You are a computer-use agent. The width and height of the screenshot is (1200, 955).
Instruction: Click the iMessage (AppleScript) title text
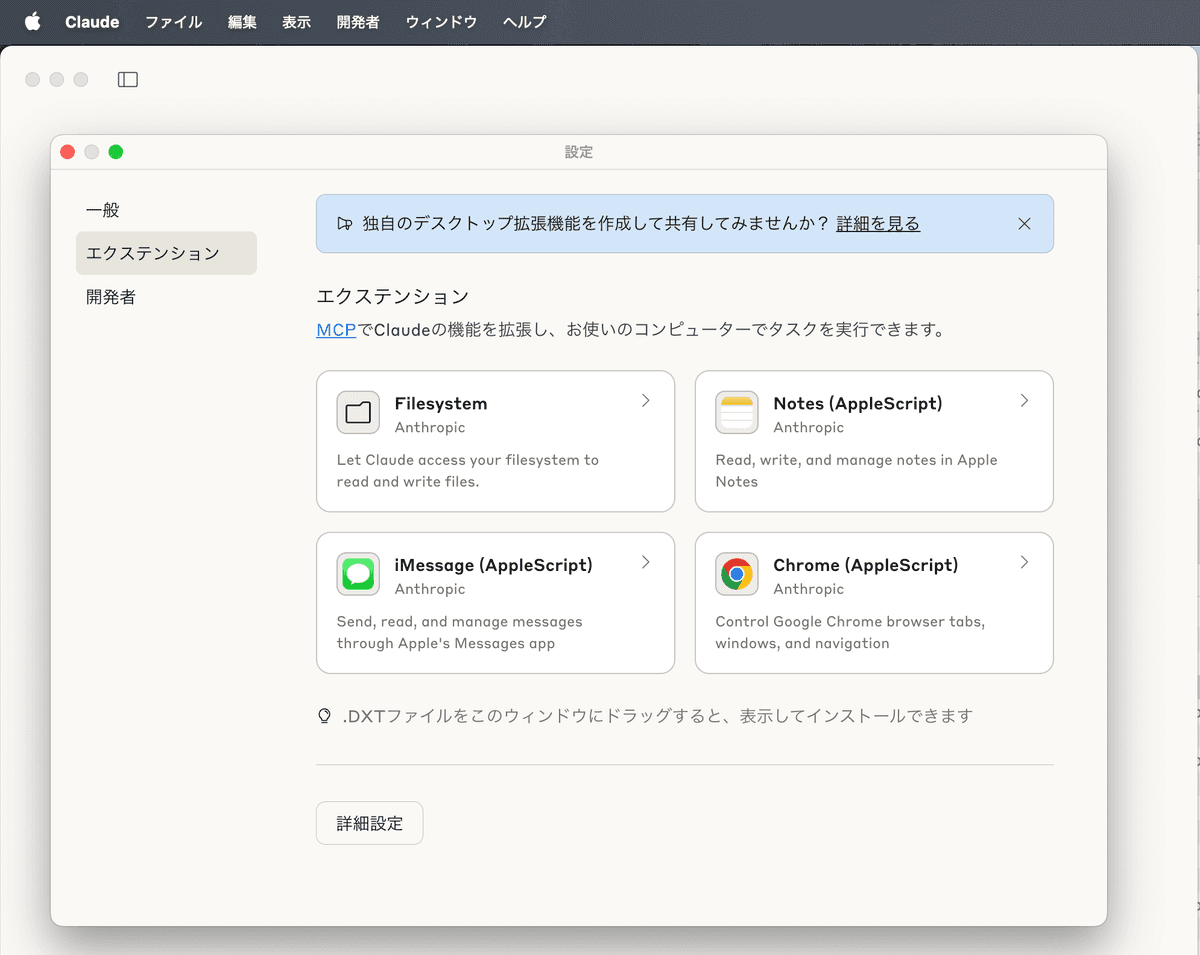coord(494,565)
